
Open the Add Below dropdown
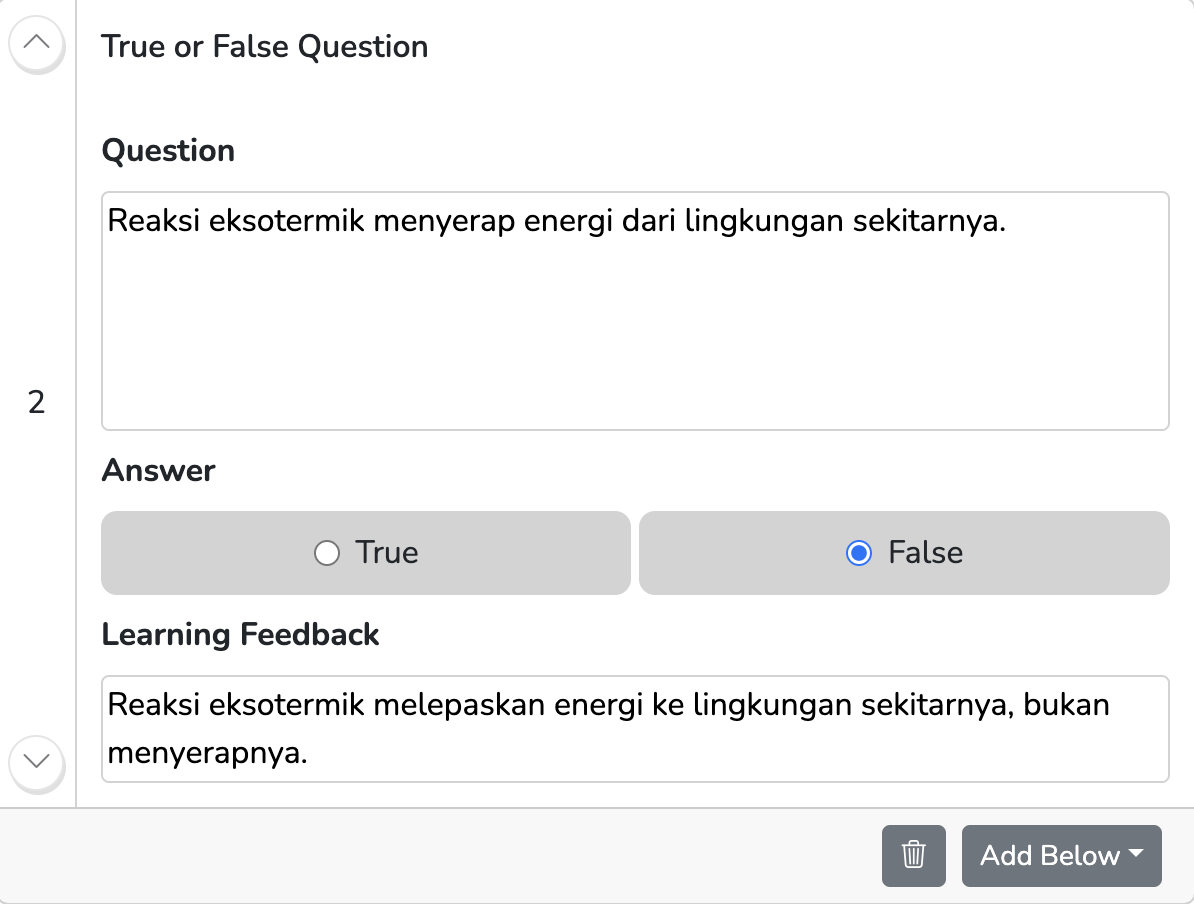coord(1050,855)
